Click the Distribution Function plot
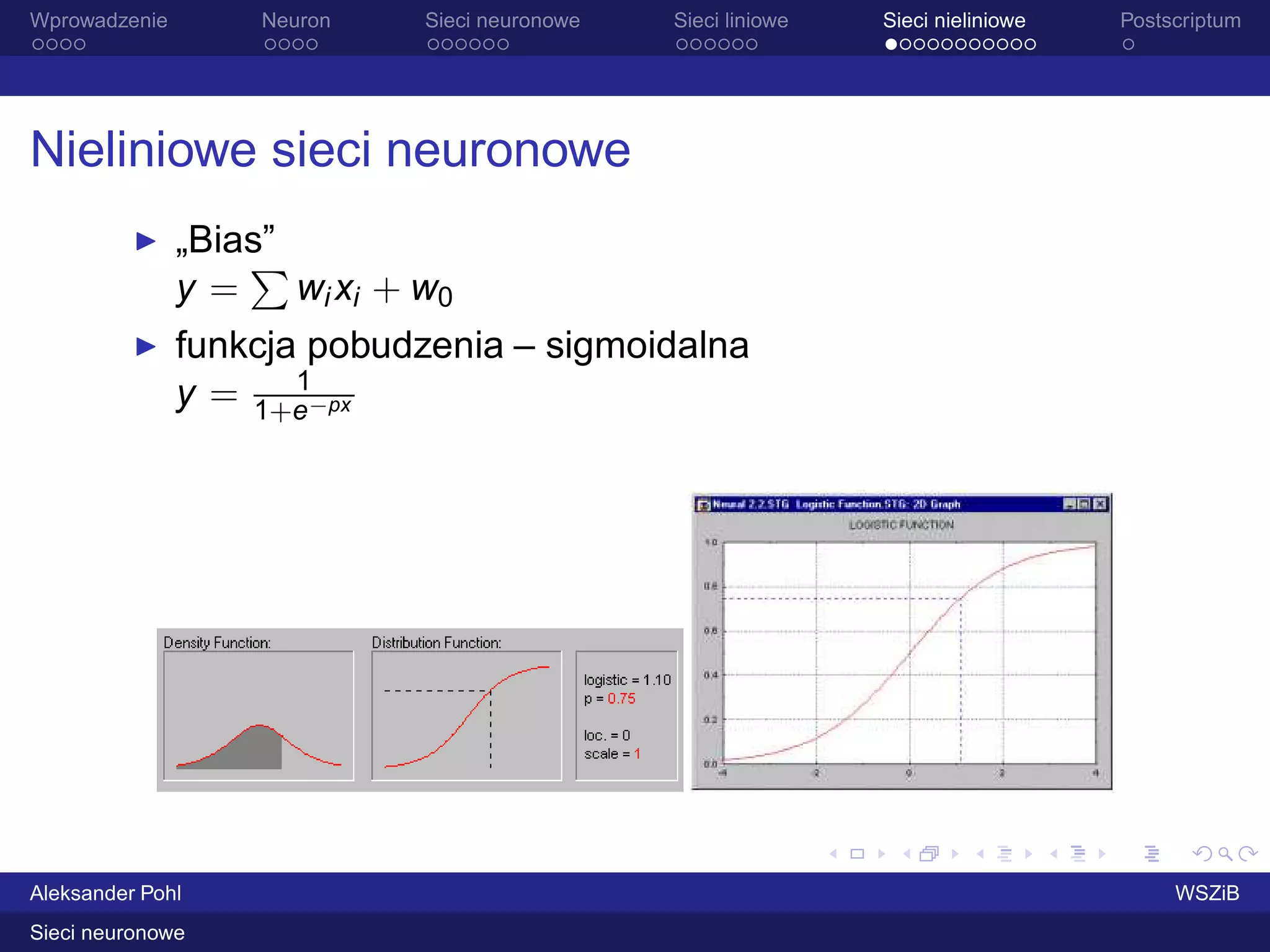The height and width of the screenshot is (952, 1270). point(466,715)
